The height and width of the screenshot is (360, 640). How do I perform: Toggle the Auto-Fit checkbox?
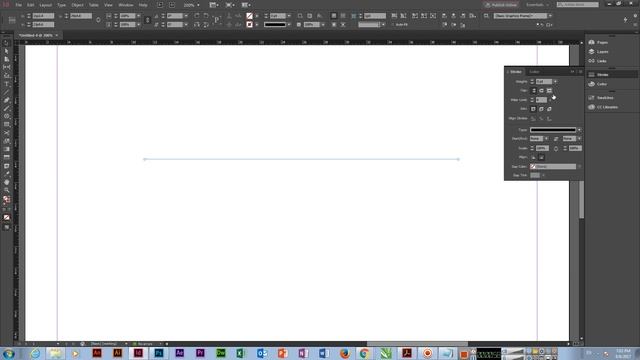point(393,25)
